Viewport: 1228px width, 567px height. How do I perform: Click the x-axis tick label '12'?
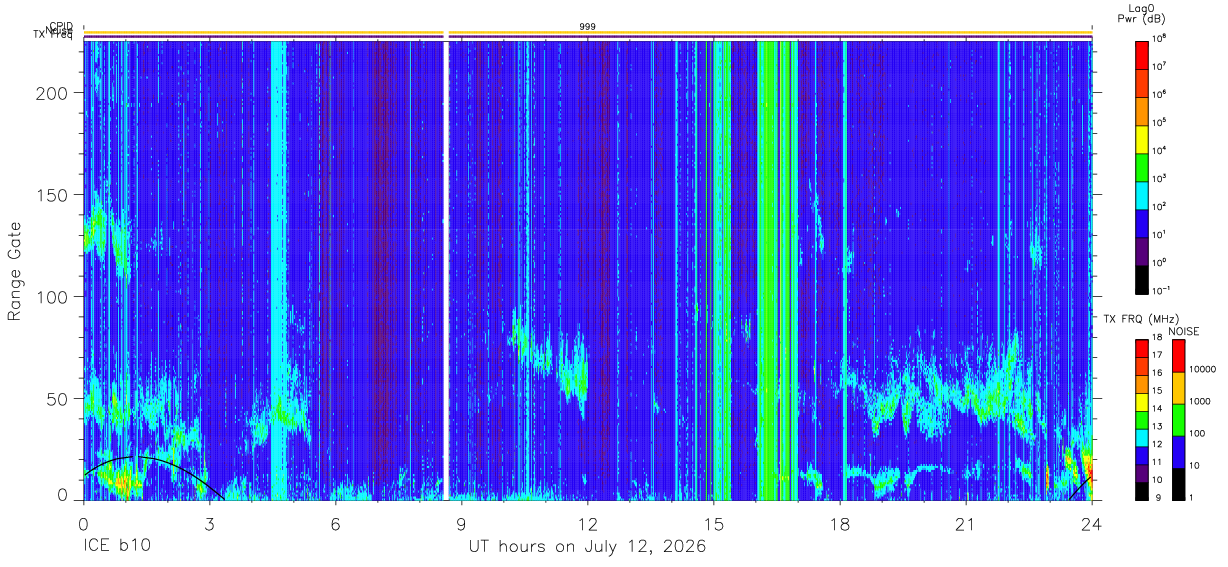click(x=587, y=524)
